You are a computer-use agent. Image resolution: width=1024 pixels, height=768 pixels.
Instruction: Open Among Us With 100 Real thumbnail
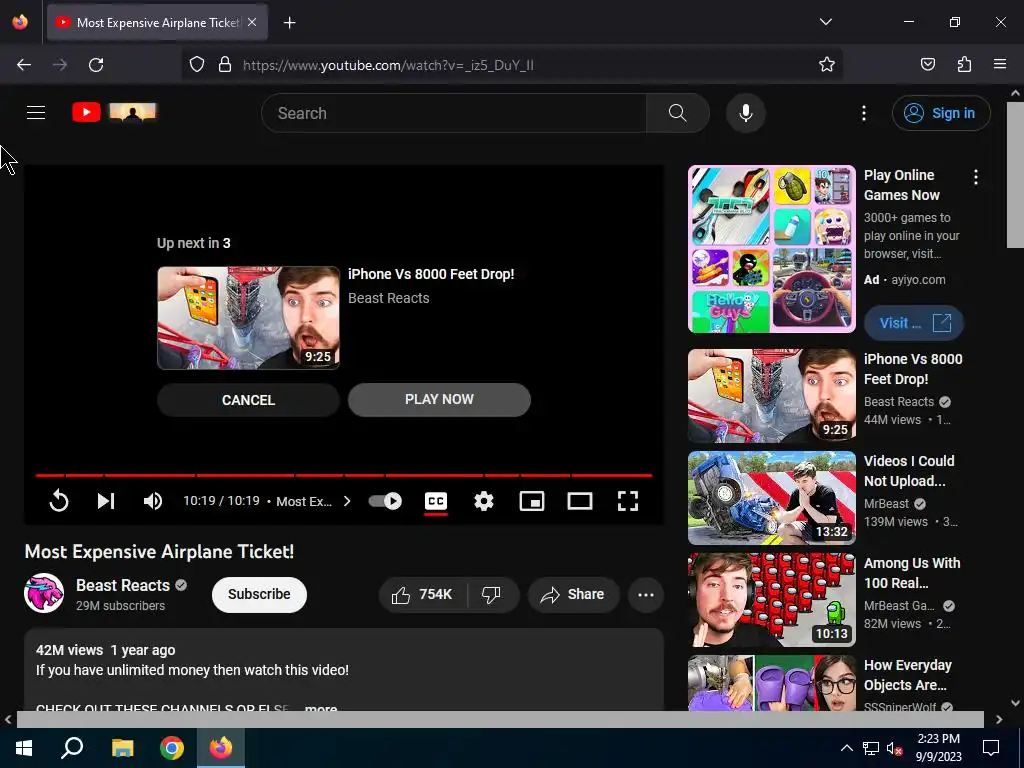(771, 600)
